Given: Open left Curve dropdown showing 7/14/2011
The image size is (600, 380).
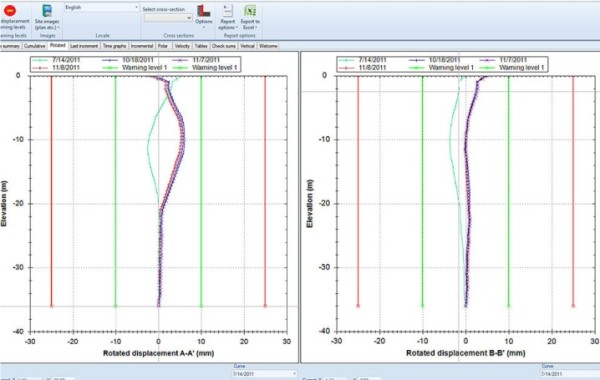Looking at the screenshot, I should tap(264, 373).
